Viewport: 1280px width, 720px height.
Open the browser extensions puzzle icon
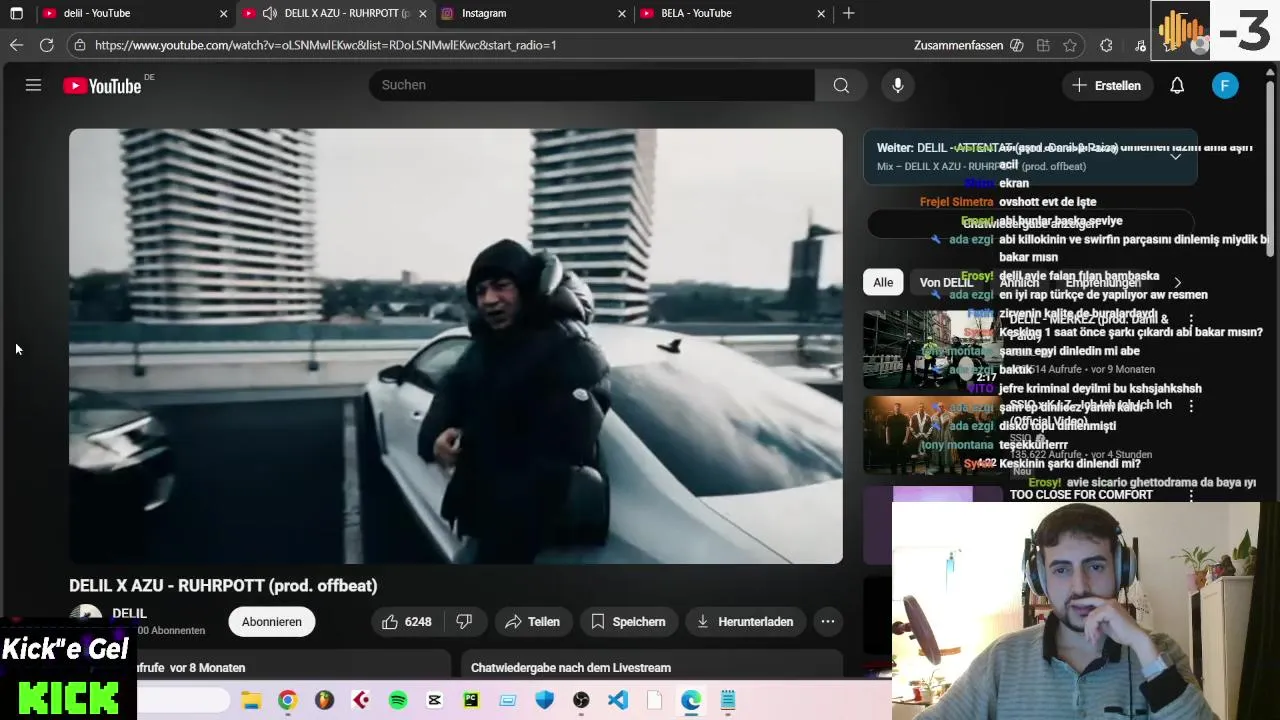tap(1106, 45)
